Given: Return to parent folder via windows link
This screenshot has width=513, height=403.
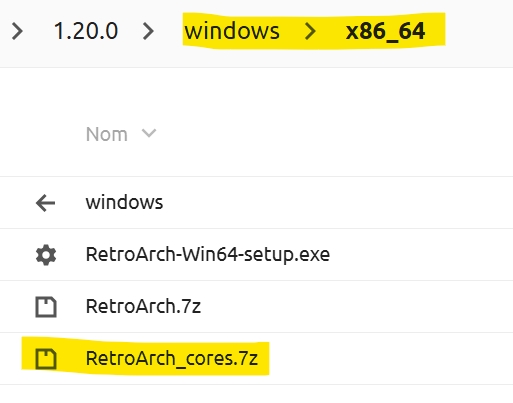Looking at the screenshot, I should click(124, 202).
